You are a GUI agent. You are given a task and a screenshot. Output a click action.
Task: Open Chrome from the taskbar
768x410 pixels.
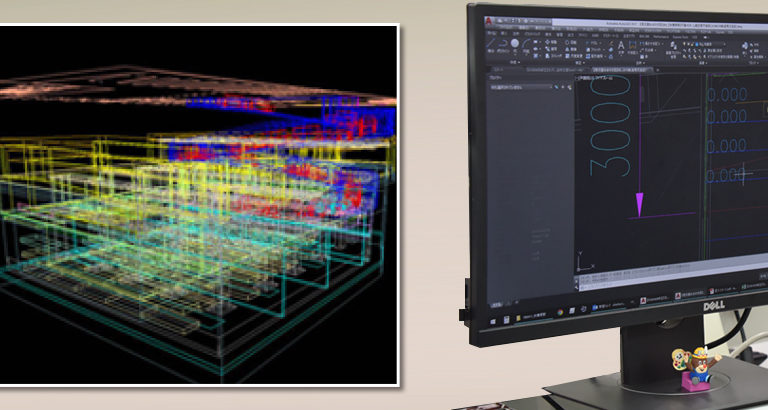(560, 313)
